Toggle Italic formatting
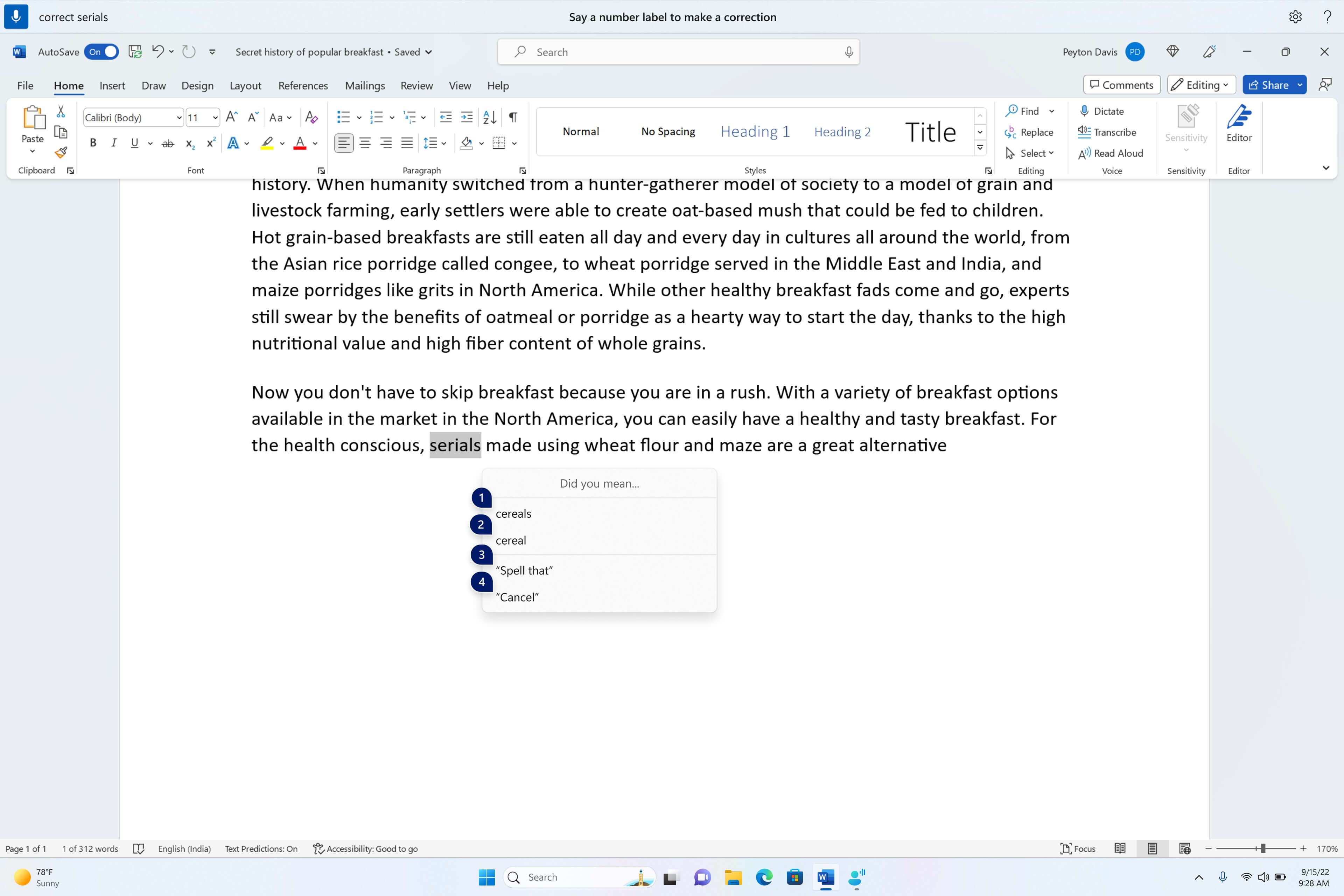Screen dimensions: 1344x896 (x=113, y=143)
